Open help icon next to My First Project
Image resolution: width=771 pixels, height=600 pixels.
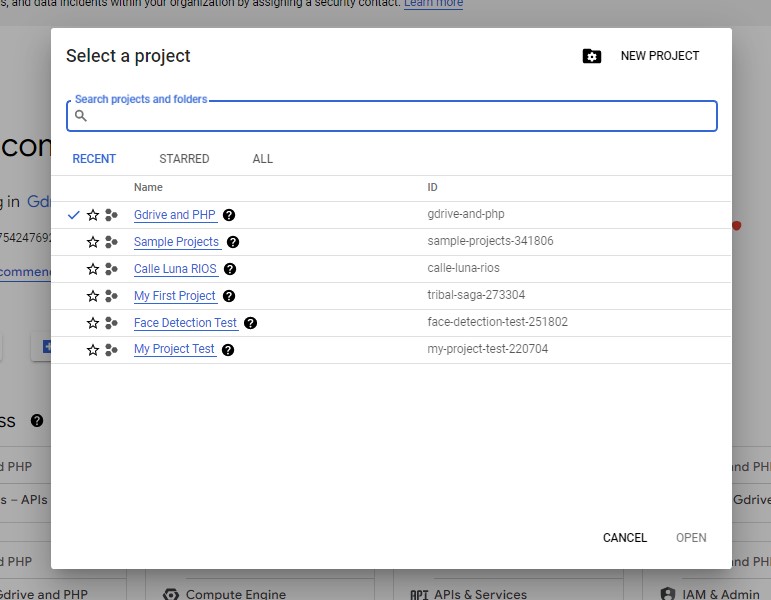point(229,296)
